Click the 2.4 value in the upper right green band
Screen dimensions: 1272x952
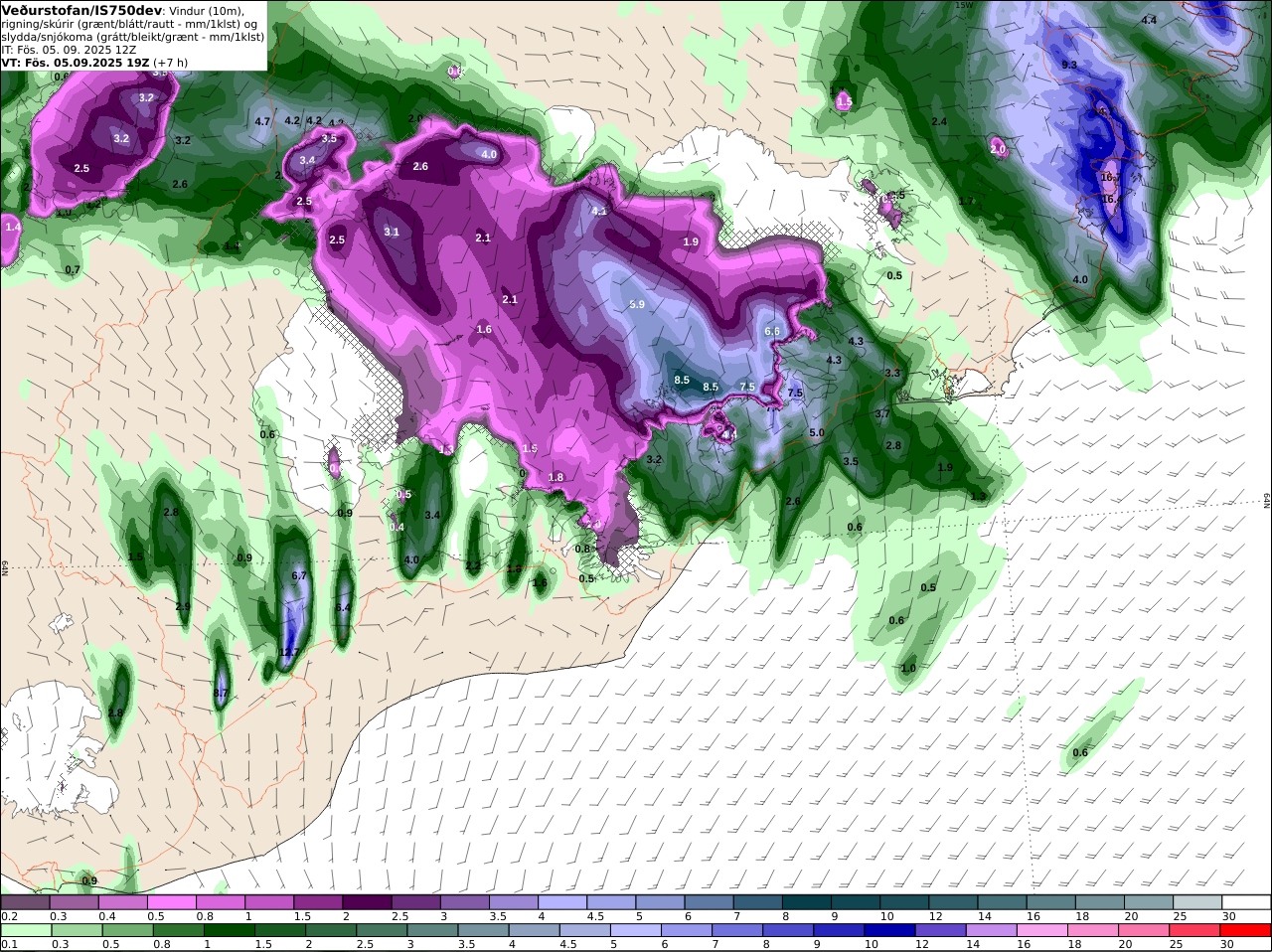click(939, 121)
